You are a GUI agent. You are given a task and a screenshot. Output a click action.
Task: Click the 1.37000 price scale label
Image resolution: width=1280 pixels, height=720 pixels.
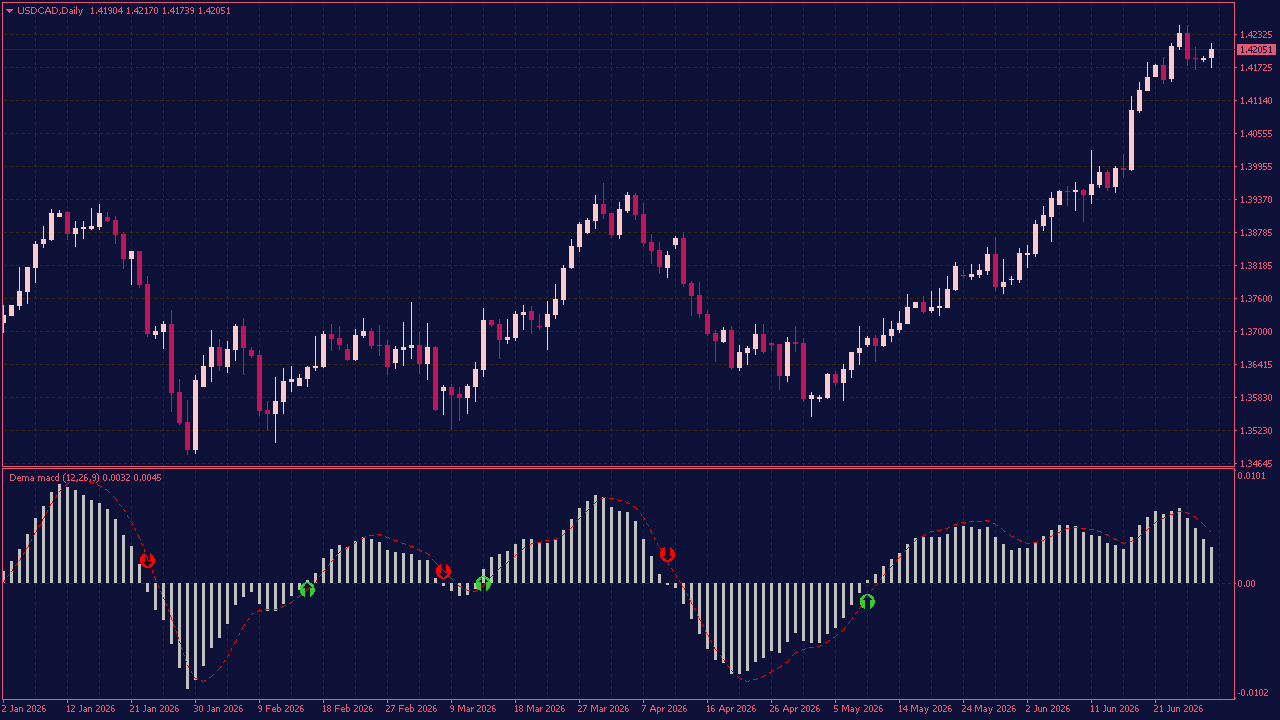(x=1256, y=332)
